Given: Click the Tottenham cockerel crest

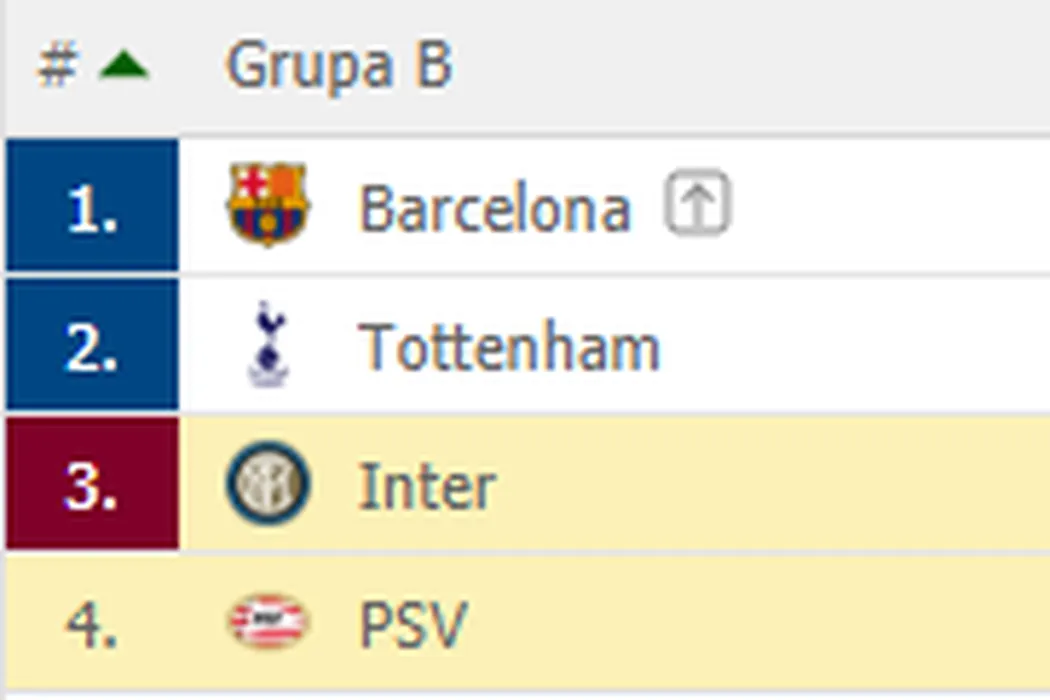Looking at the screenshot, I should (267, 344).
